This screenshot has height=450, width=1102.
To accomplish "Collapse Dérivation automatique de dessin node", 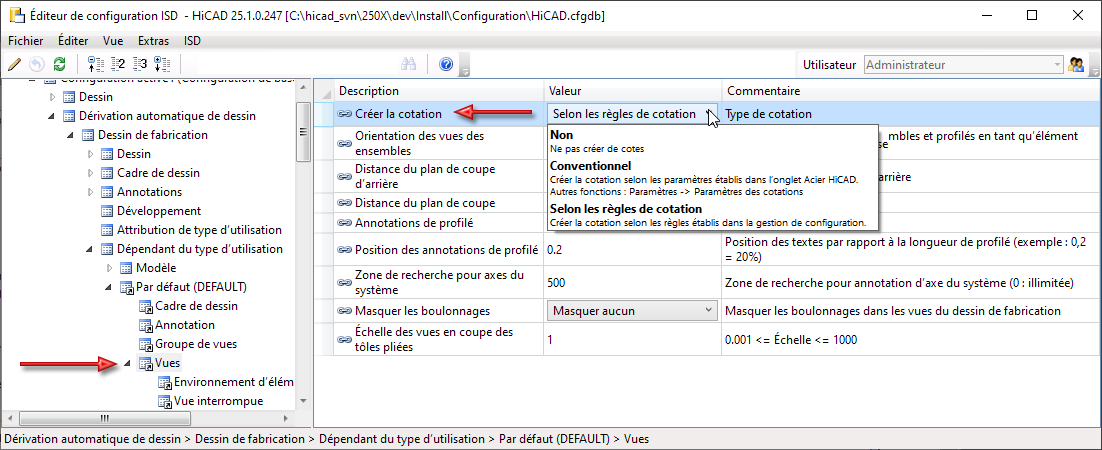I will [52, 116].
